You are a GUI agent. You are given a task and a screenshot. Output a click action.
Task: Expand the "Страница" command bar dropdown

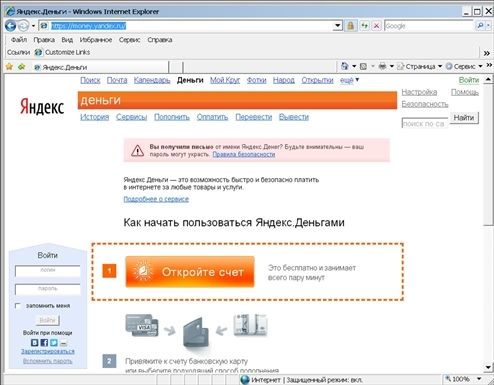[x=440, y=66]
